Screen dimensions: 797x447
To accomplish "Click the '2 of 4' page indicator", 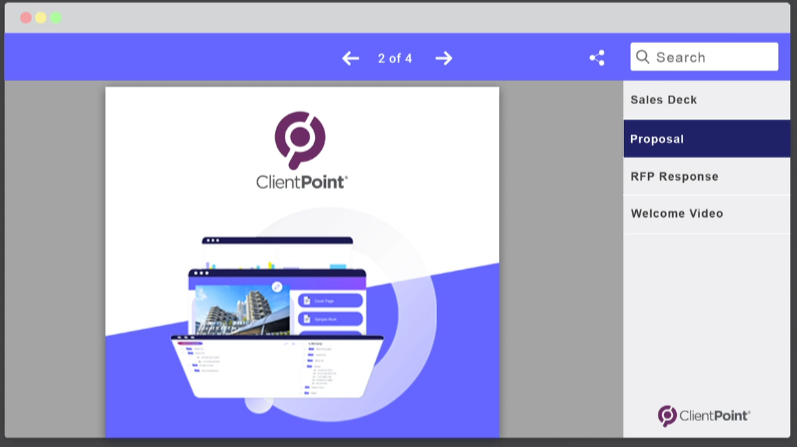I will 395,58.
